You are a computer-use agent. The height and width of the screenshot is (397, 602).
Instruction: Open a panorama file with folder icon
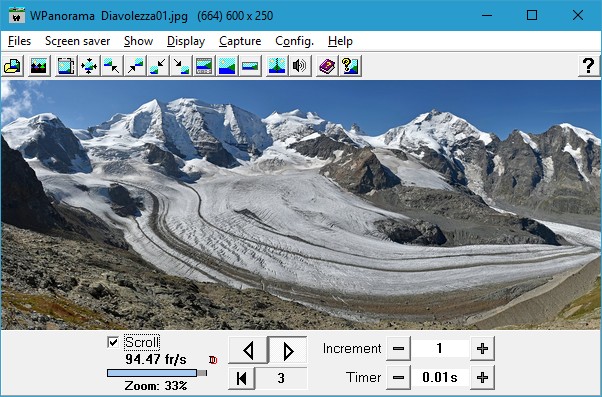click(x=13, y=66)
